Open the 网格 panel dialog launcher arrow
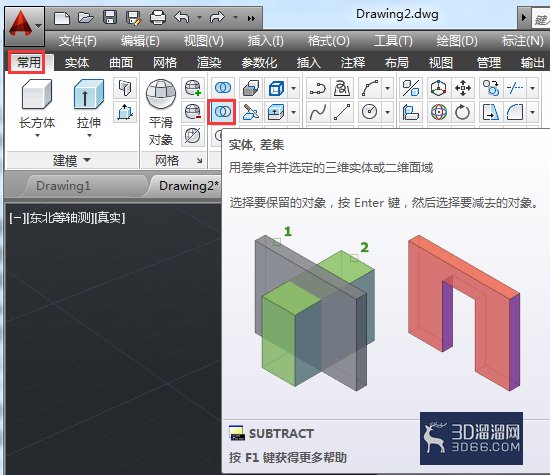This screenshot has height=475, width=550. pyautogui.click(x=200, y=161)
